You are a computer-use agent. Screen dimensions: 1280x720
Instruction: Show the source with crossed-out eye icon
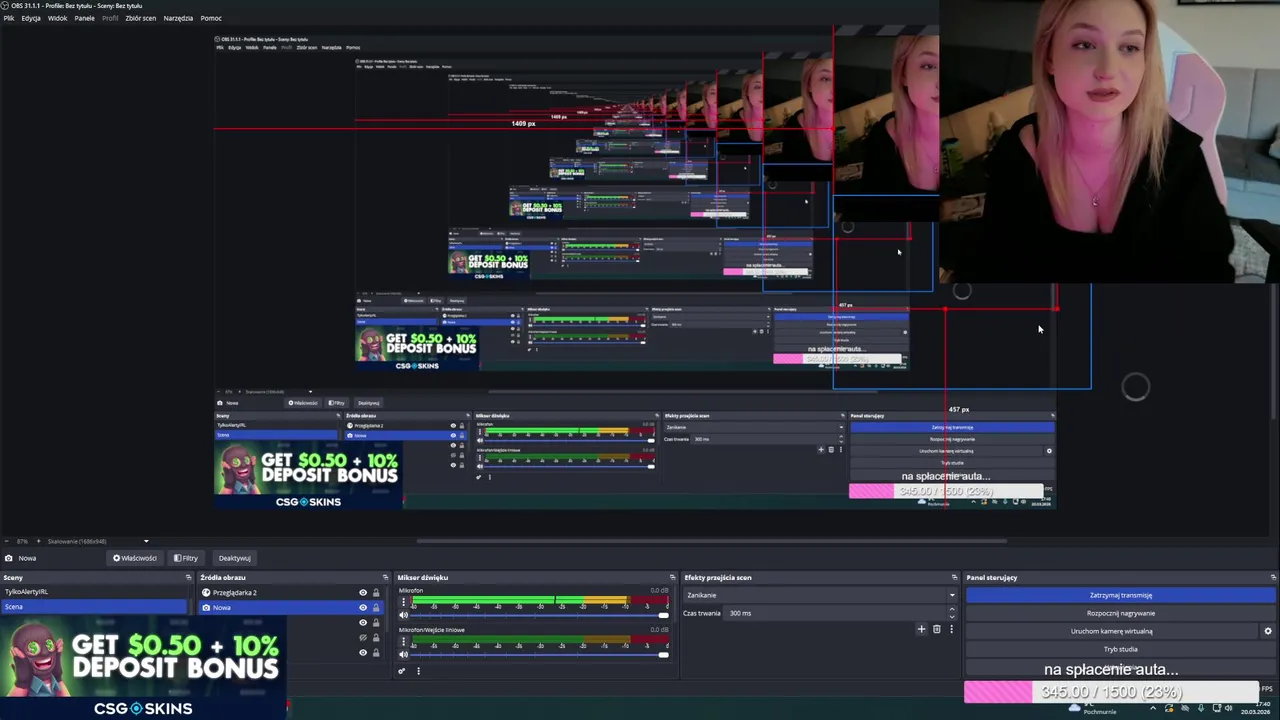(x=363, y=638)
